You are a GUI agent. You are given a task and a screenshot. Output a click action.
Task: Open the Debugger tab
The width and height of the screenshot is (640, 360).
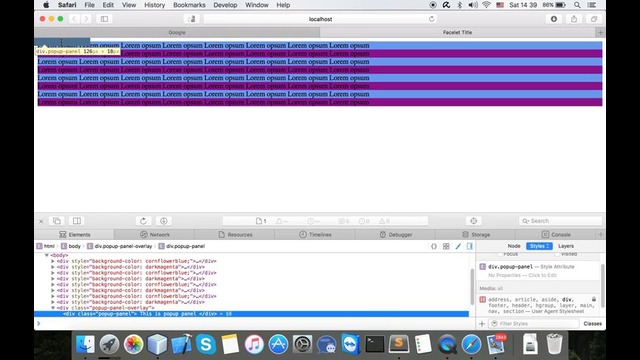click(395, 235)
